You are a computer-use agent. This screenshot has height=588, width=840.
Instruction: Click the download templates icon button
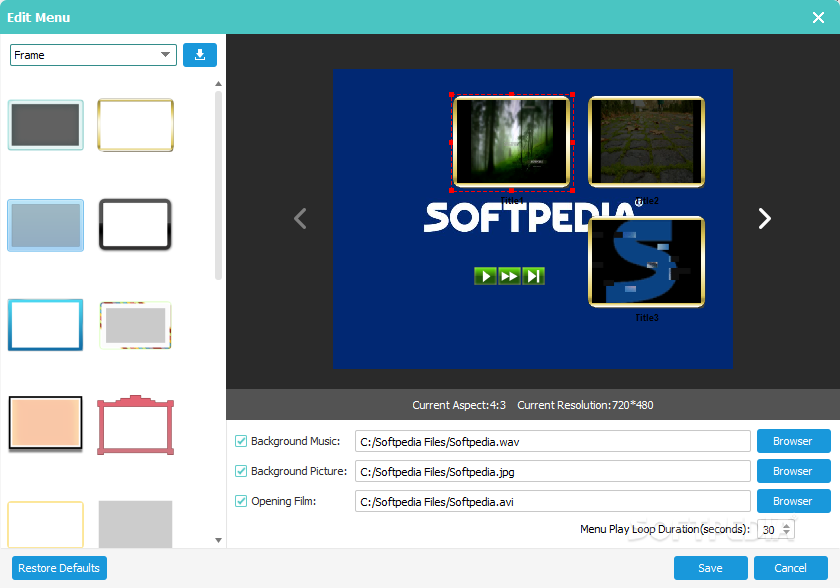(x=200, y=55)
